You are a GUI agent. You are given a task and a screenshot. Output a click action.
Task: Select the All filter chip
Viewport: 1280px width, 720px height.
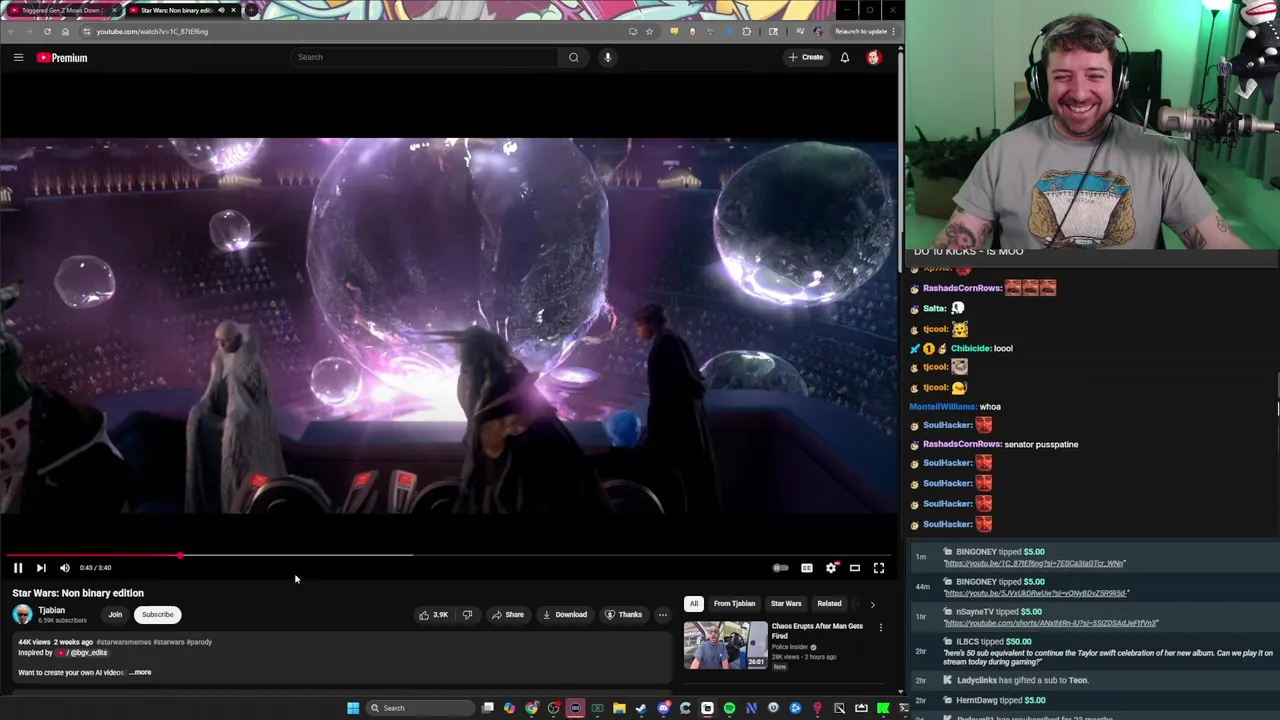pyautogui.click(x=693, y=604)
